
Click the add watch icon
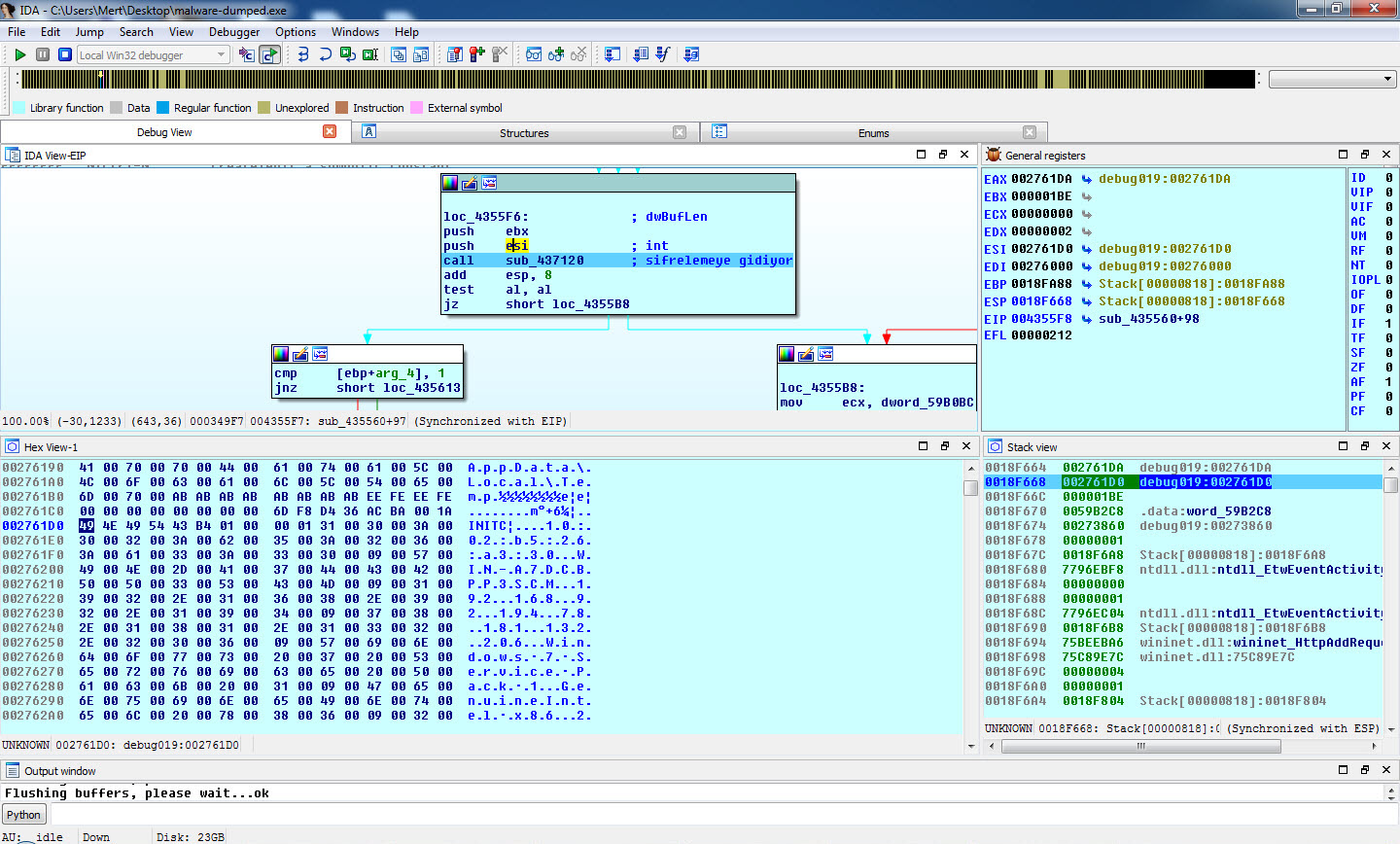[x=556, y=54]
